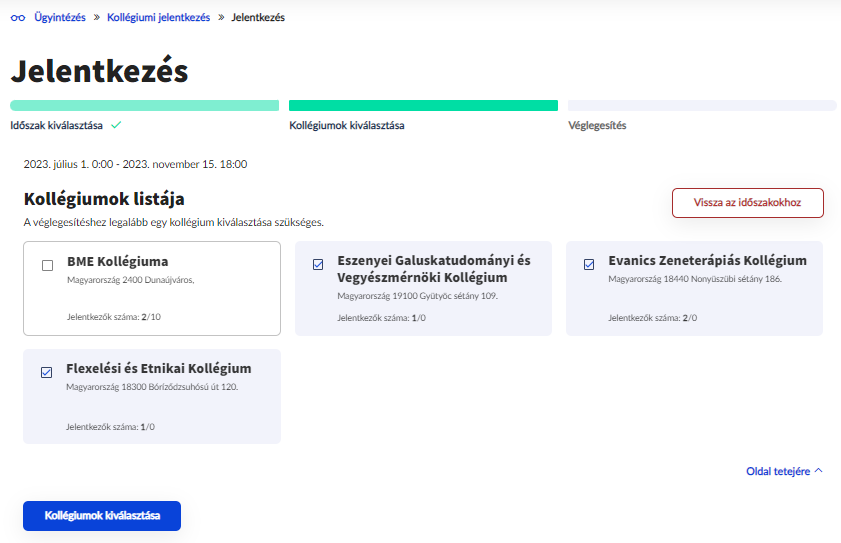Click the glasses icon in the breadcrumb
Viewport: 841px width, 543px height.
(x=17, y=18)
